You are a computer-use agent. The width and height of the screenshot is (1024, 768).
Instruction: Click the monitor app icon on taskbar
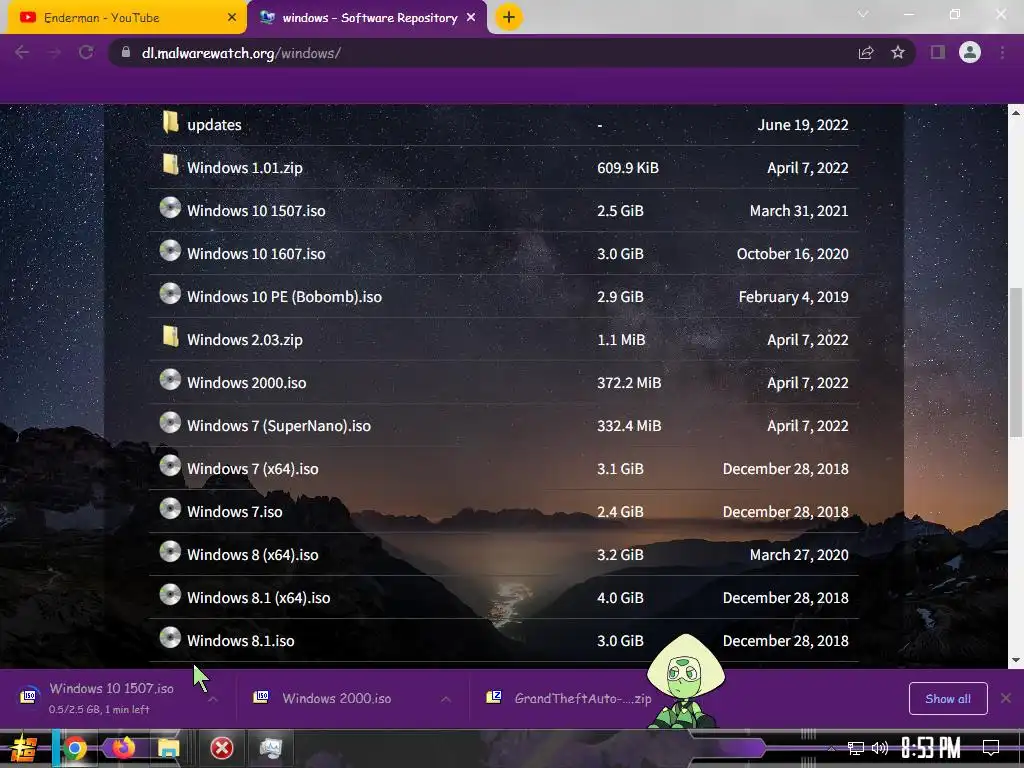point(270,748)
